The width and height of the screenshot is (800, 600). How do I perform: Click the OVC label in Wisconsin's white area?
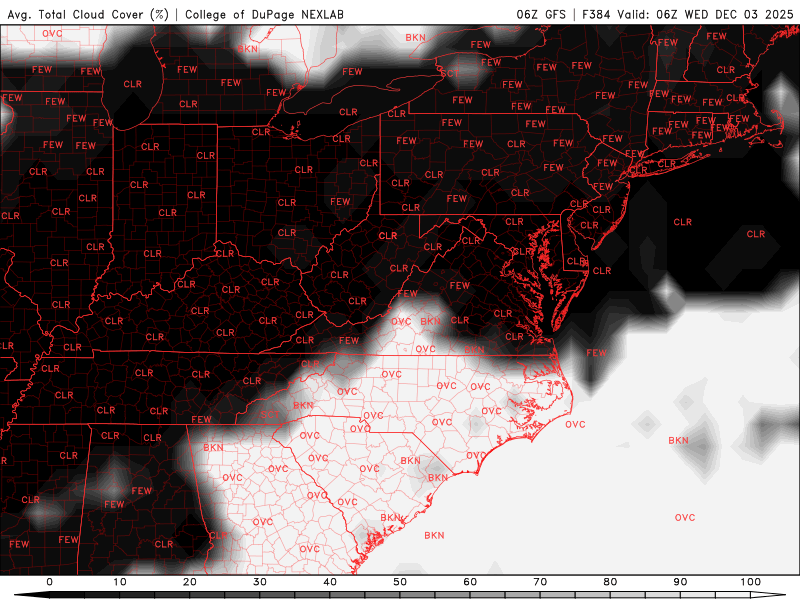point(52,34)
